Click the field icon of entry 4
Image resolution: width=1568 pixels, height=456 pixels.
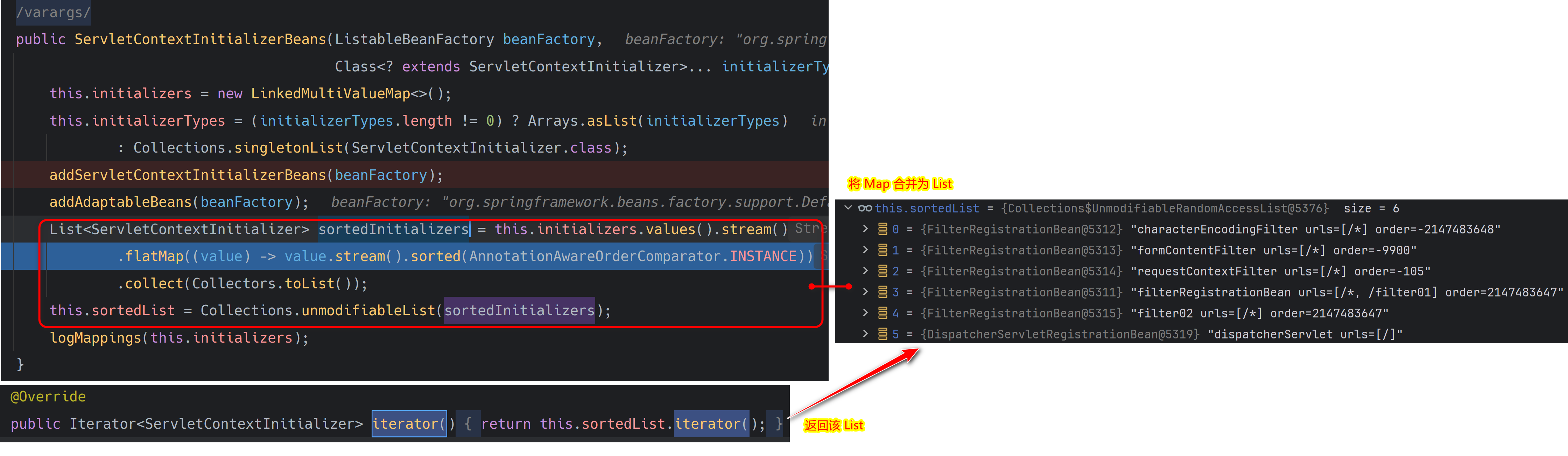[x=883, y=314]
